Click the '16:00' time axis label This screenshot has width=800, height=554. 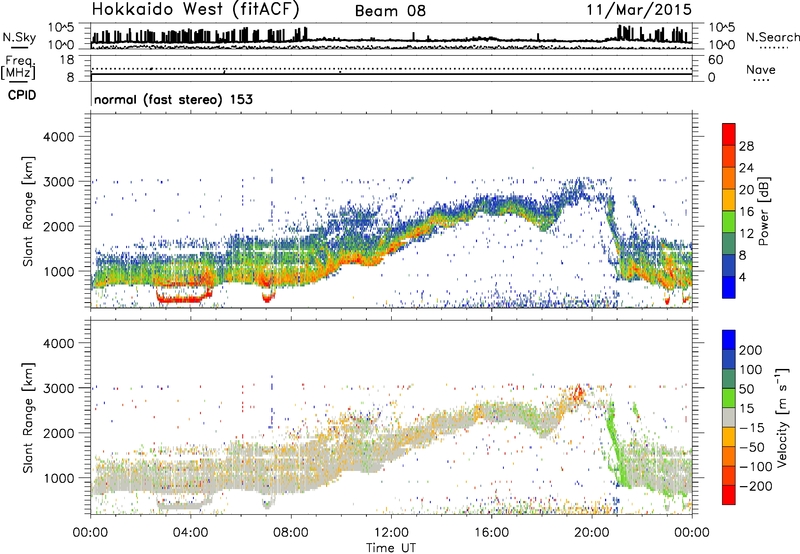(491, 533)
